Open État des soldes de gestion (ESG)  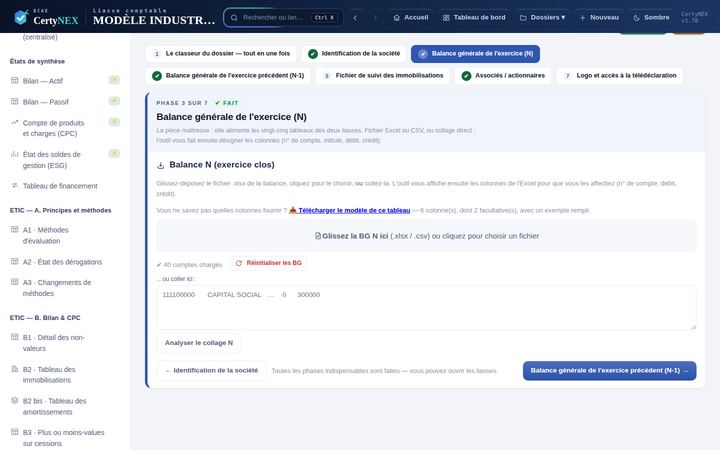coord(64,160)
